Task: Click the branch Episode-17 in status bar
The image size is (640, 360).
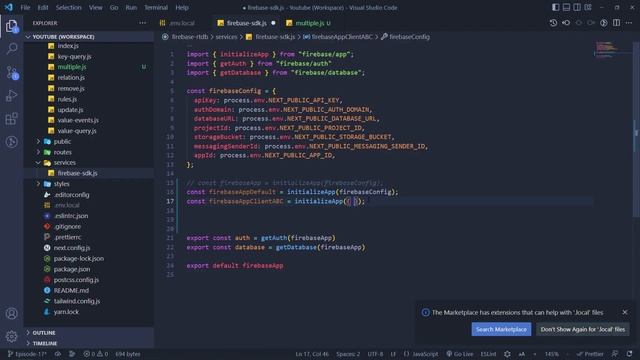Action: coord(27,354)
